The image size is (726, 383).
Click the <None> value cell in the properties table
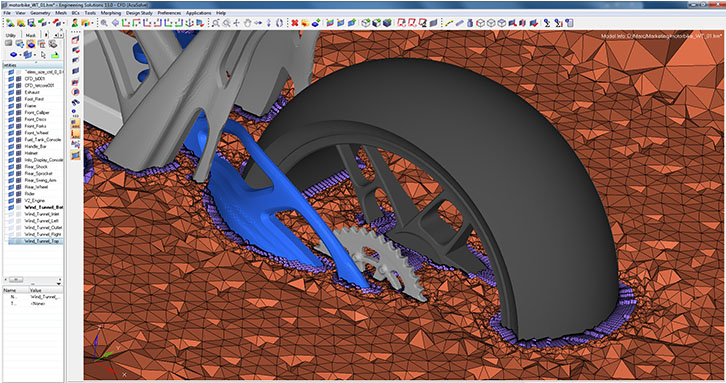pyautogui.click(x=38, y=303)
